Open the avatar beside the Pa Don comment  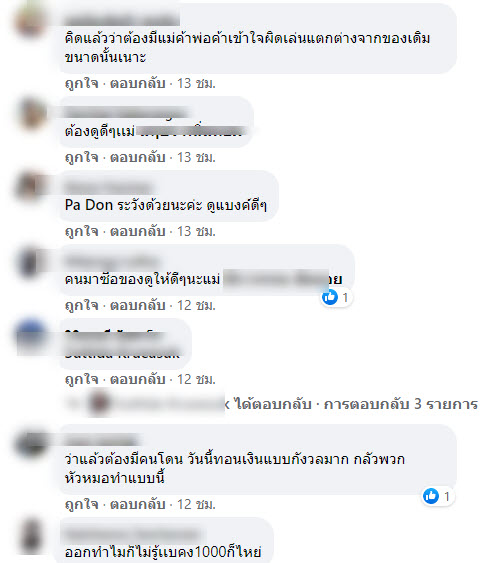pyautogui.click(x=31, y=187)
